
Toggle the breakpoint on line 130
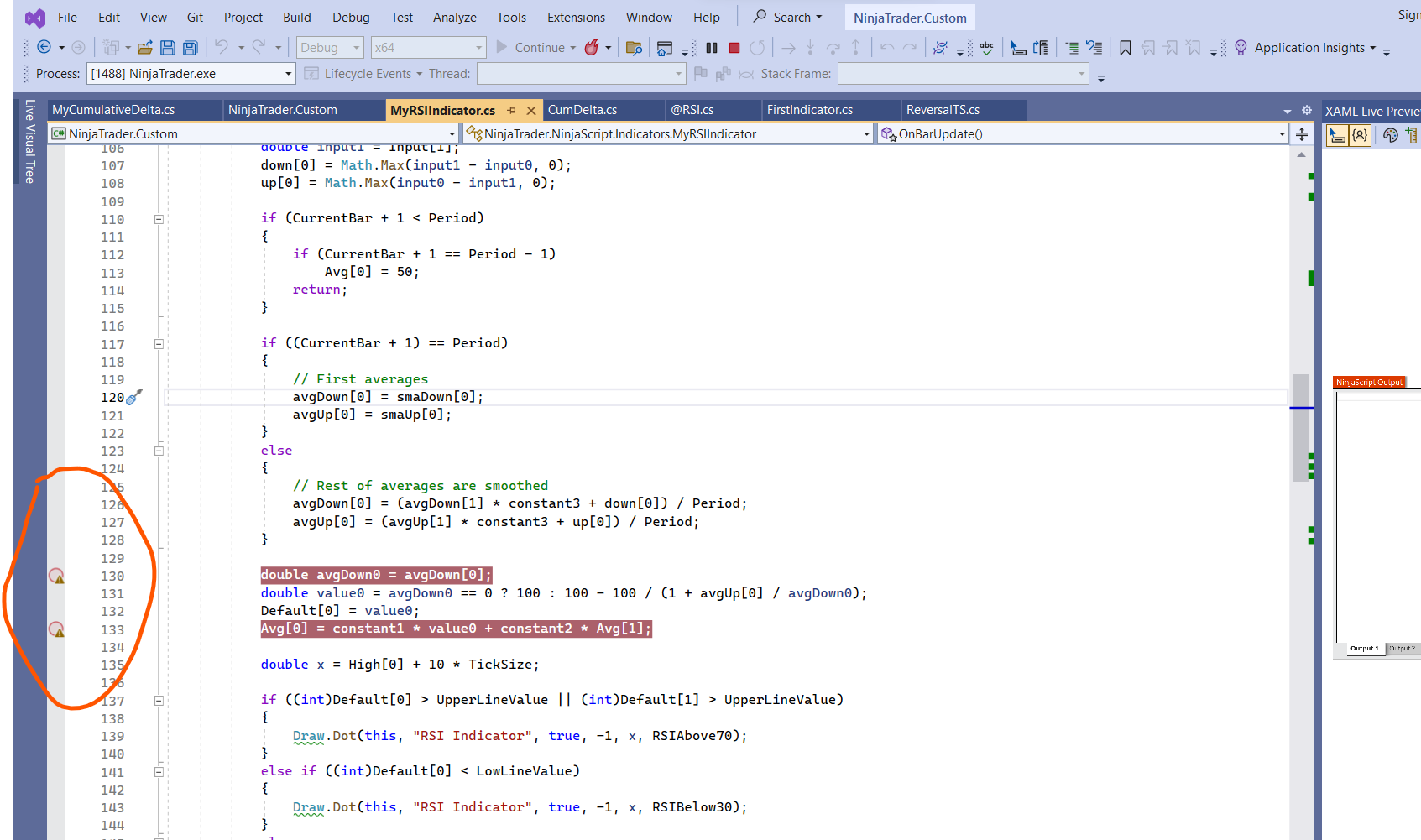[x=56, y=576]
